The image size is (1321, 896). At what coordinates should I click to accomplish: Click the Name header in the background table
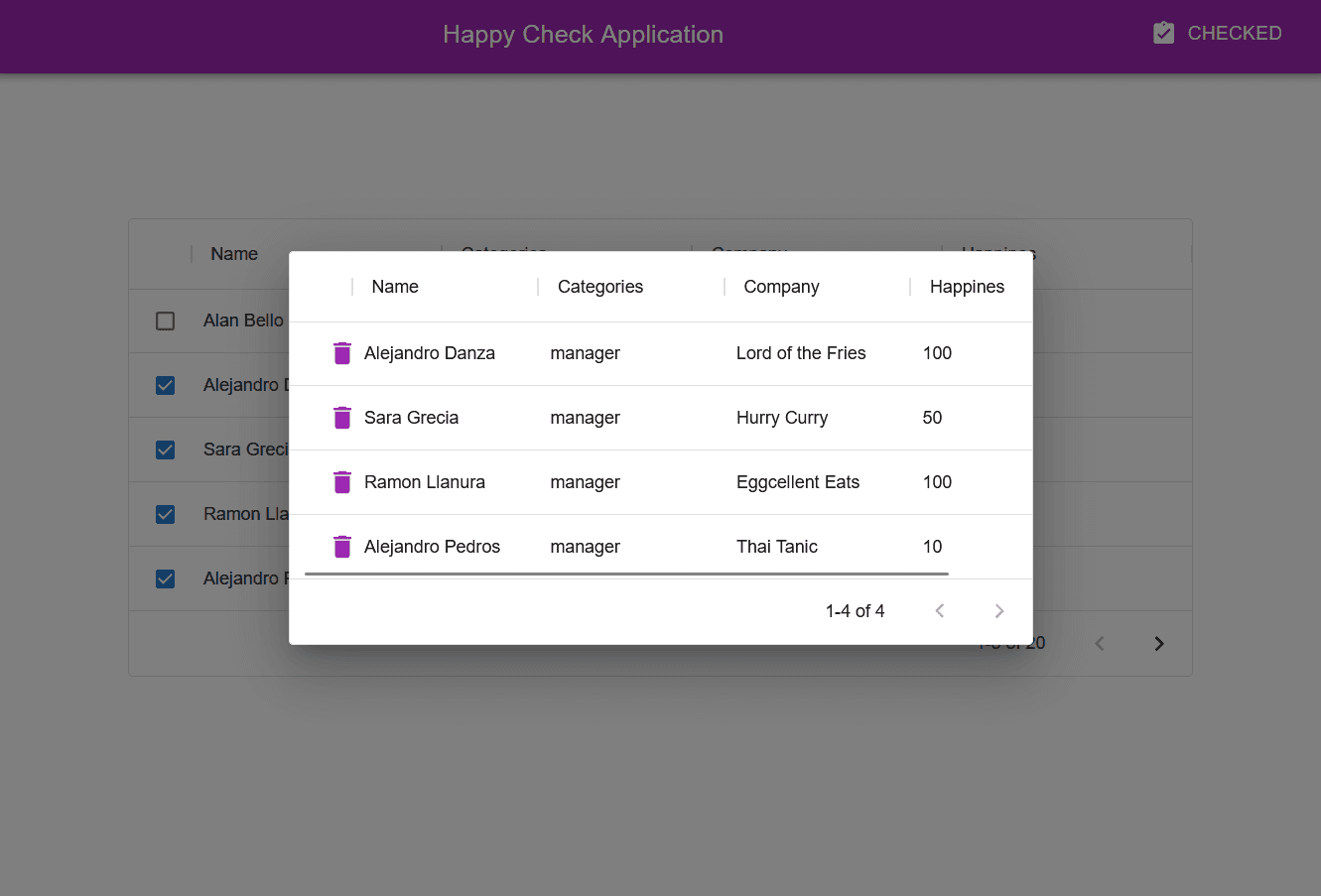(x=234, y=254)
